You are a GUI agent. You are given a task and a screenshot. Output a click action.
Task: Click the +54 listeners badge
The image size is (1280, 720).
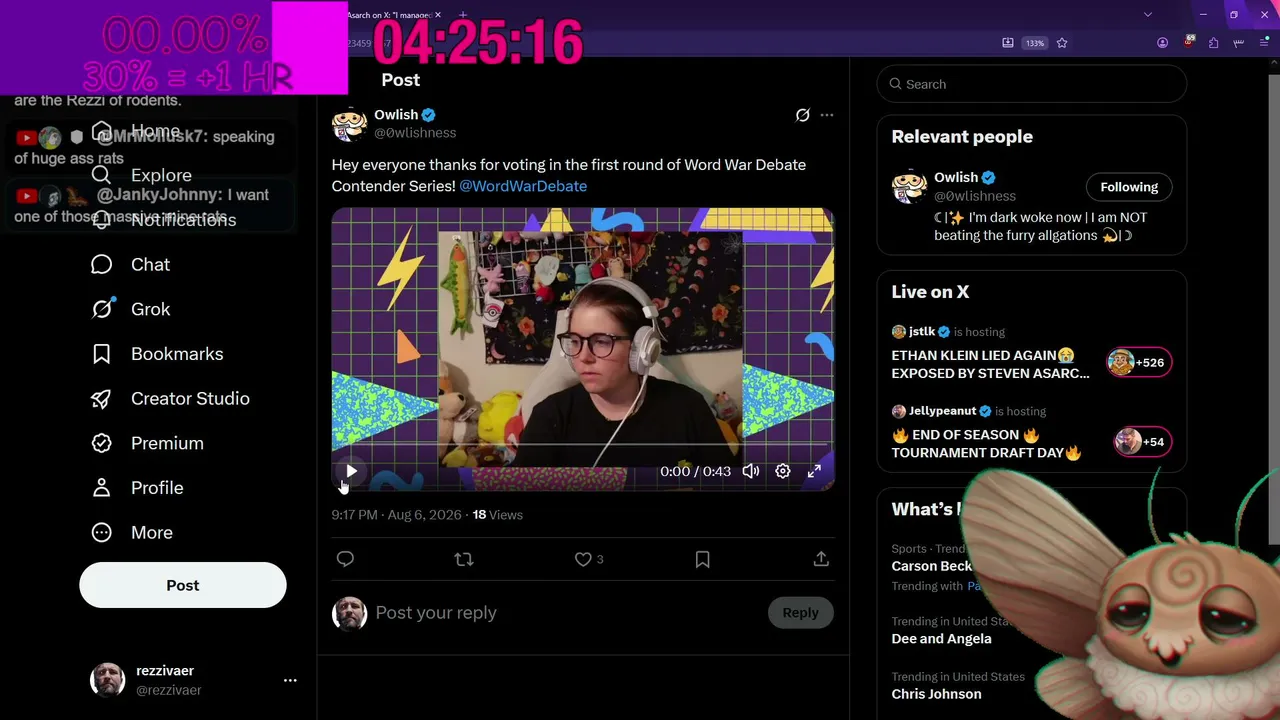click(1143, 442)
